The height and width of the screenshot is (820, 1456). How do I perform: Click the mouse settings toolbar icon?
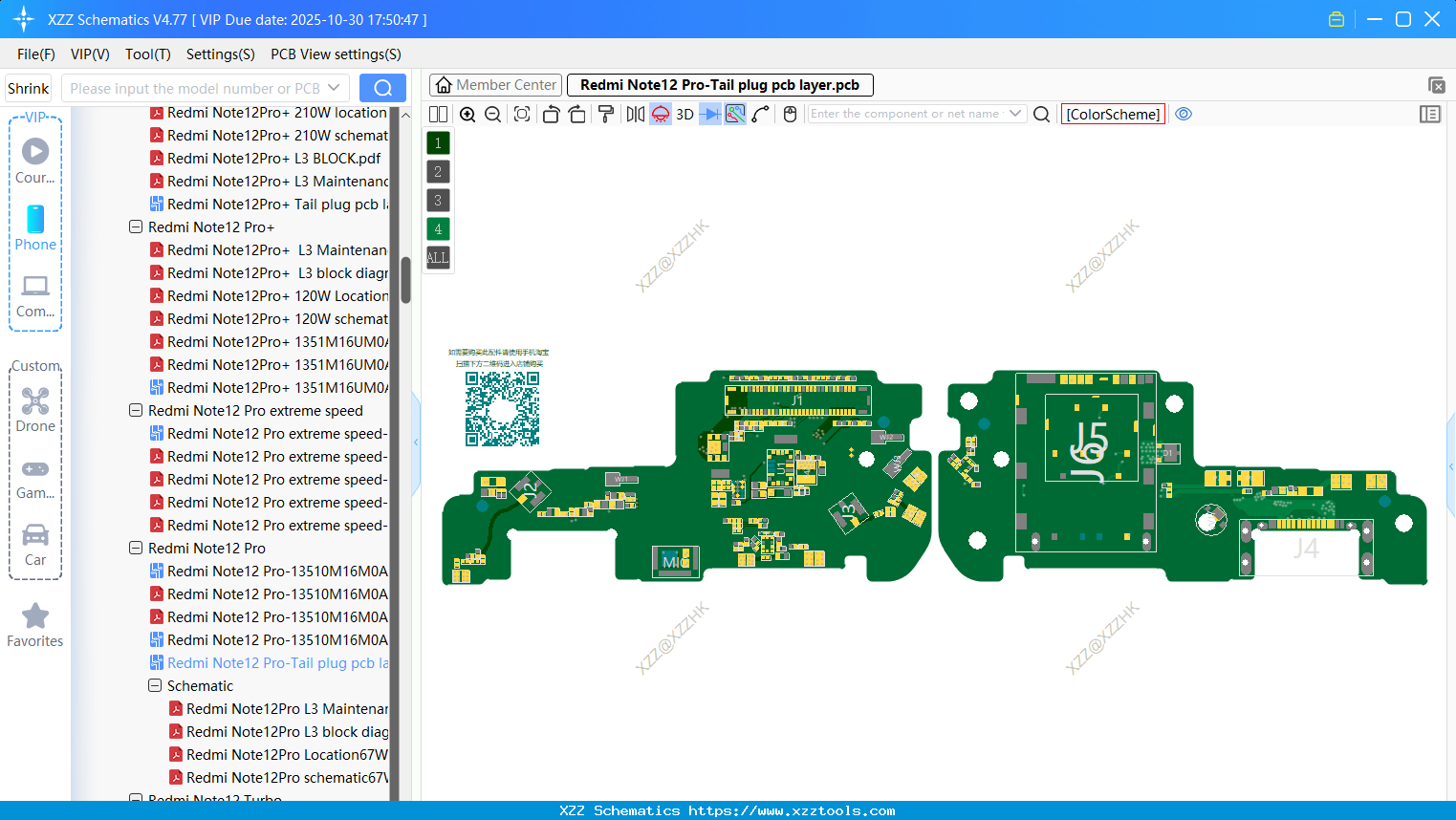(790, 113)
